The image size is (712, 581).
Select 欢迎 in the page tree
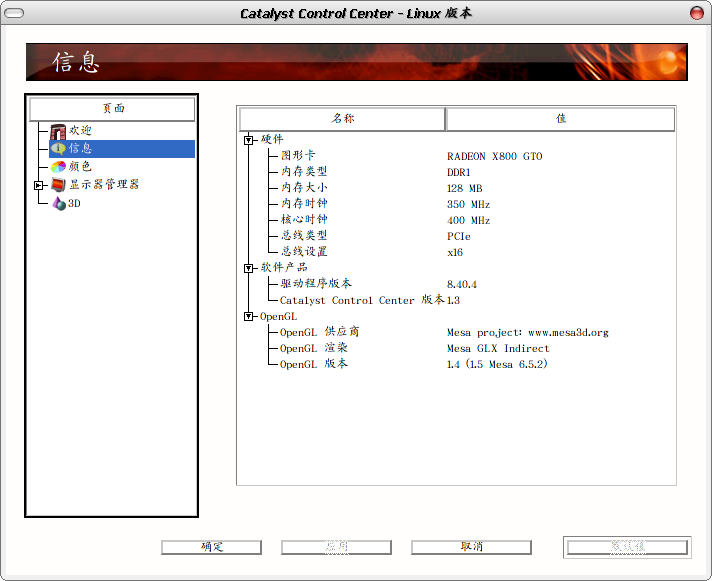[80, 131]
